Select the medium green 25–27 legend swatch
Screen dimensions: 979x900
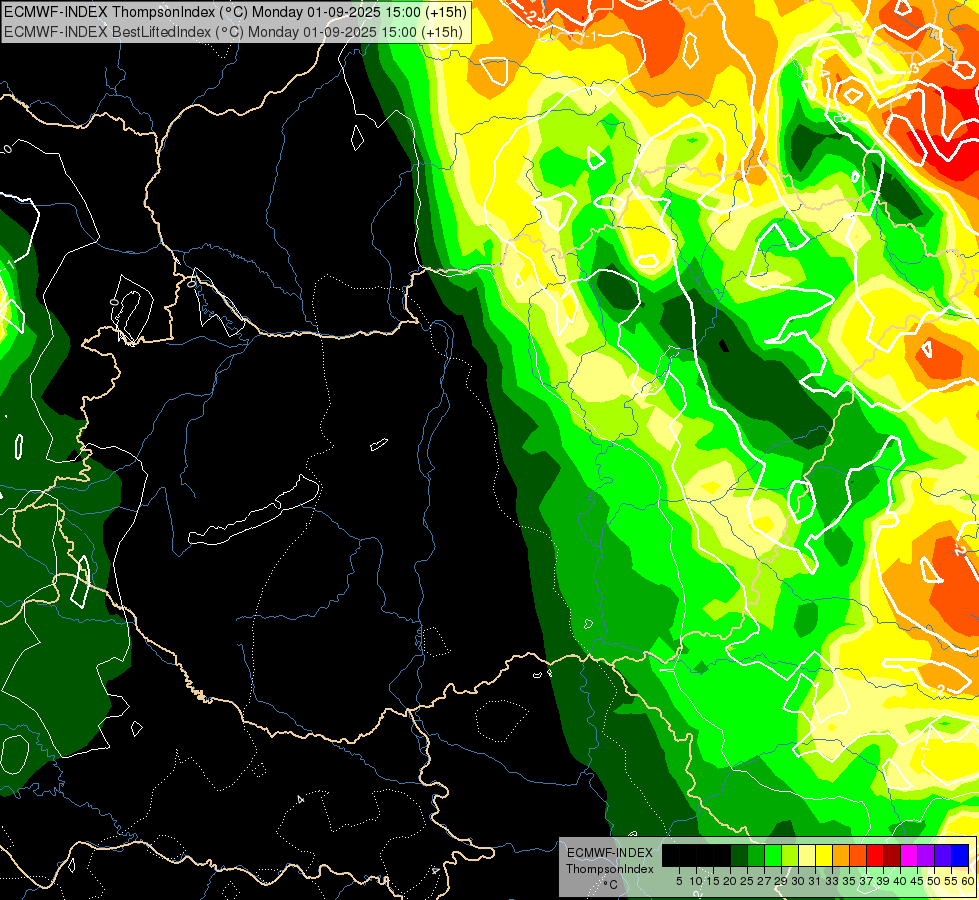pyautogui.click(x=755, y=855)
